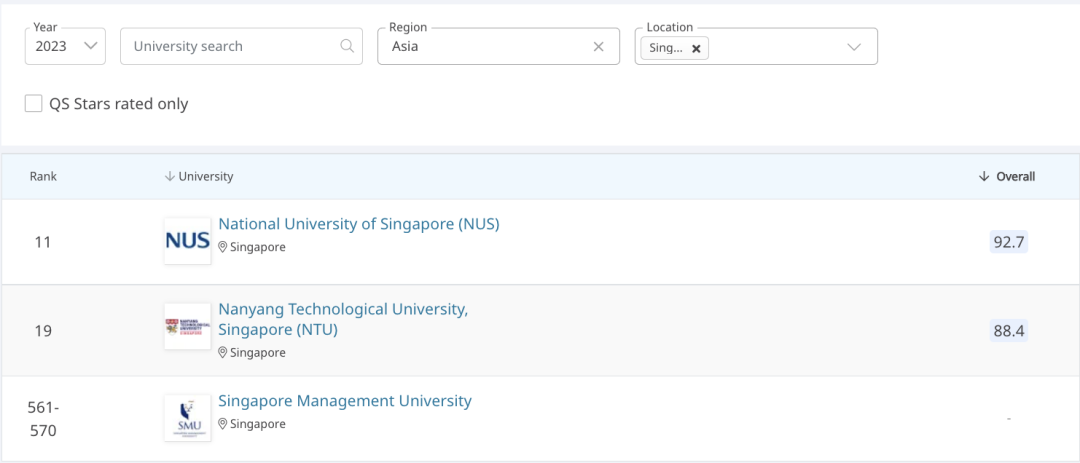This screenshot has width=1080, height=463.
Task: Open National University of Singapore link
Action: point(358,224)
